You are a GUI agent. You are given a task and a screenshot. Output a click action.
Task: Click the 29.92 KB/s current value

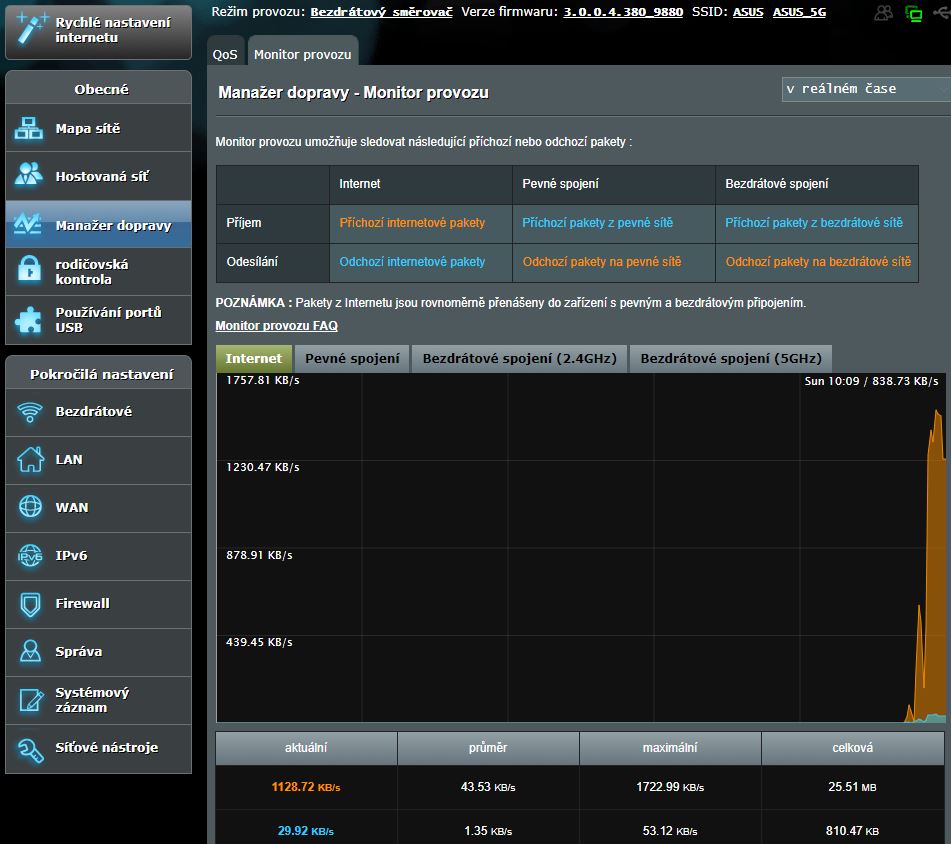tap(306, 831)
